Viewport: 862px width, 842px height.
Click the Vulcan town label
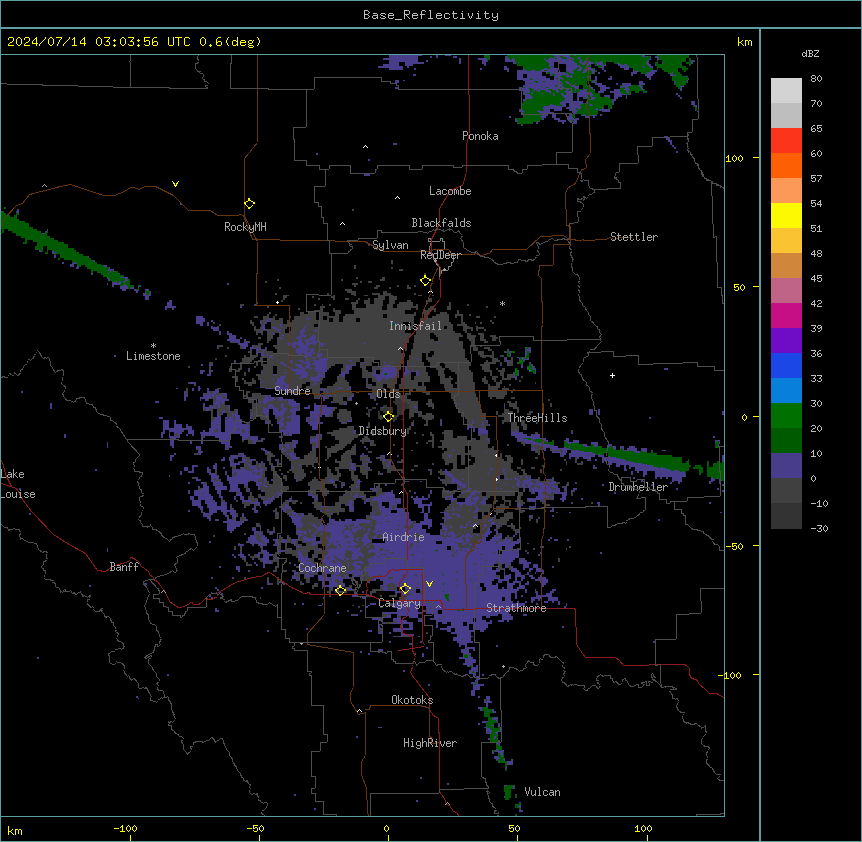[x=543, y=792]
